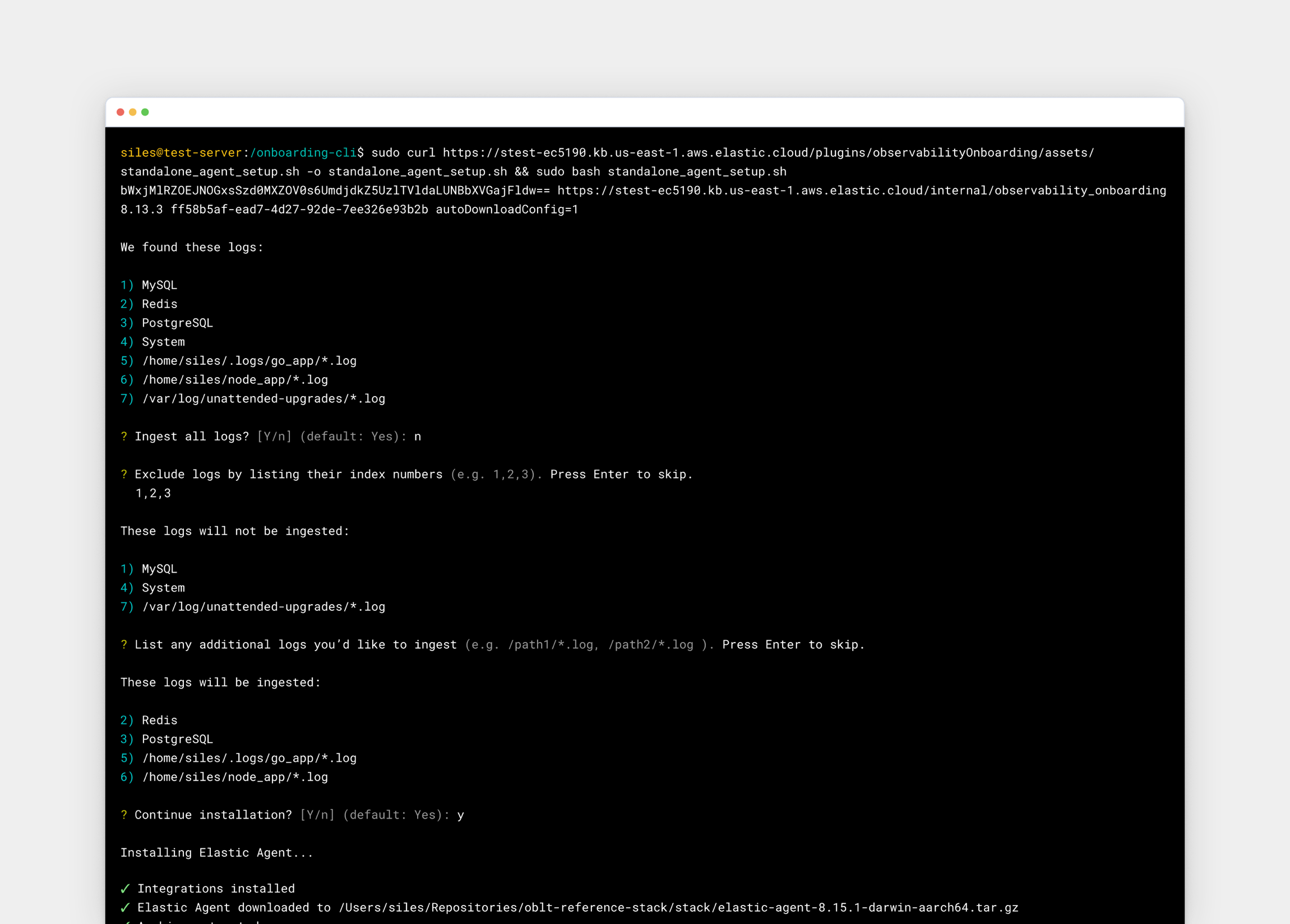The image size is (1290, 924).
Task: Click /var/log/unattended-upgrades entry under not ingested
Action: (x=263, y=607)
